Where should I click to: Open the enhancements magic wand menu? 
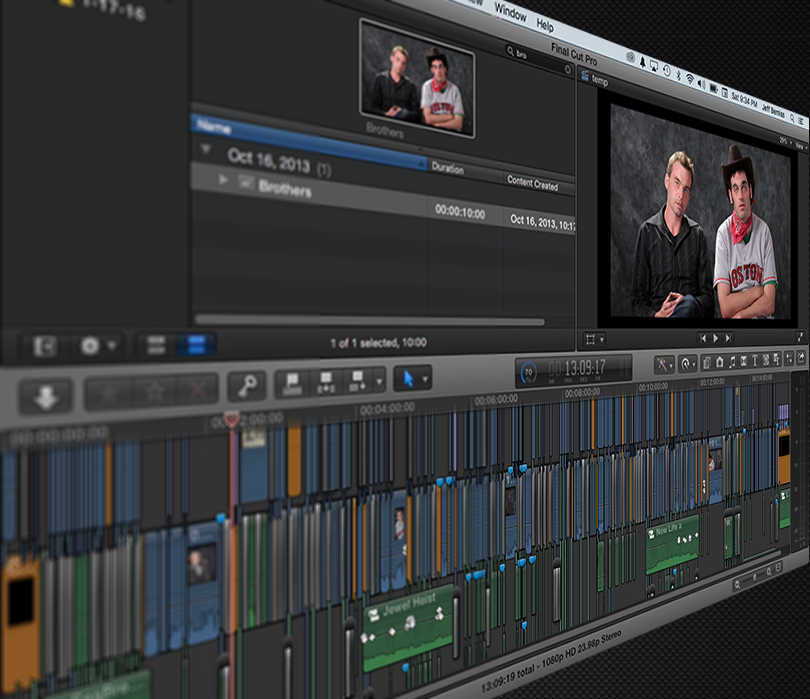(x=664, y=364)
